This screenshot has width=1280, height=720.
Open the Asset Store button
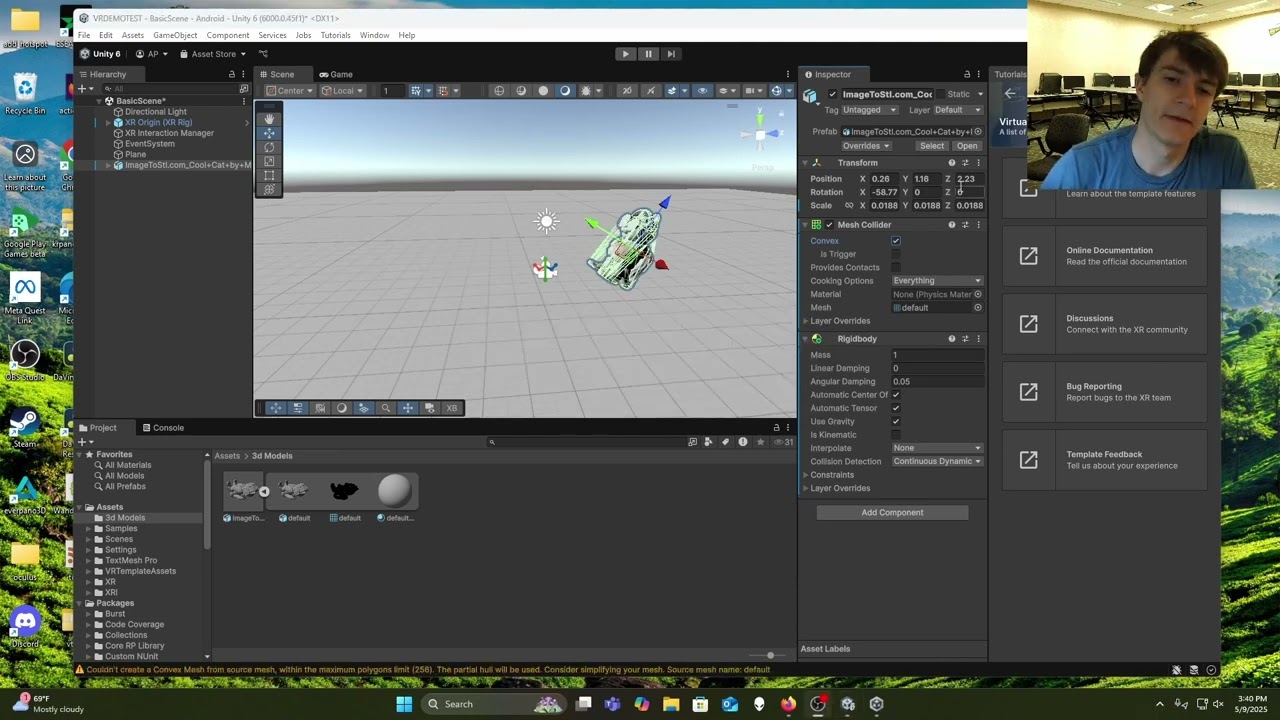pyautogui.click(x=214, y=54)
